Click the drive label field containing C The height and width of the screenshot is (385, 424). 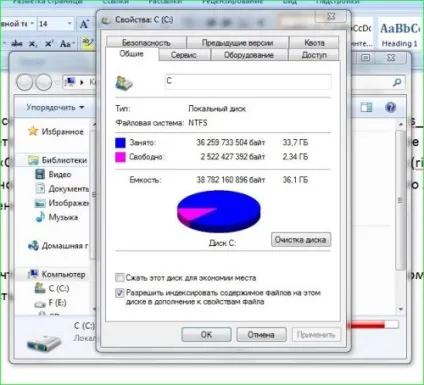click(248, 81)
